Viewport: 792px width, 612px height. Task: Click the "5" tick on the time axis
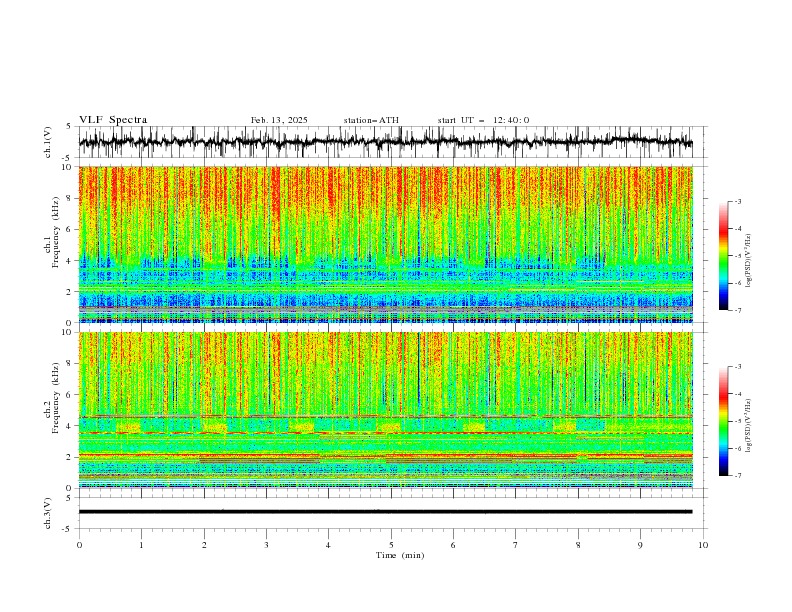[x=391, y=545]
